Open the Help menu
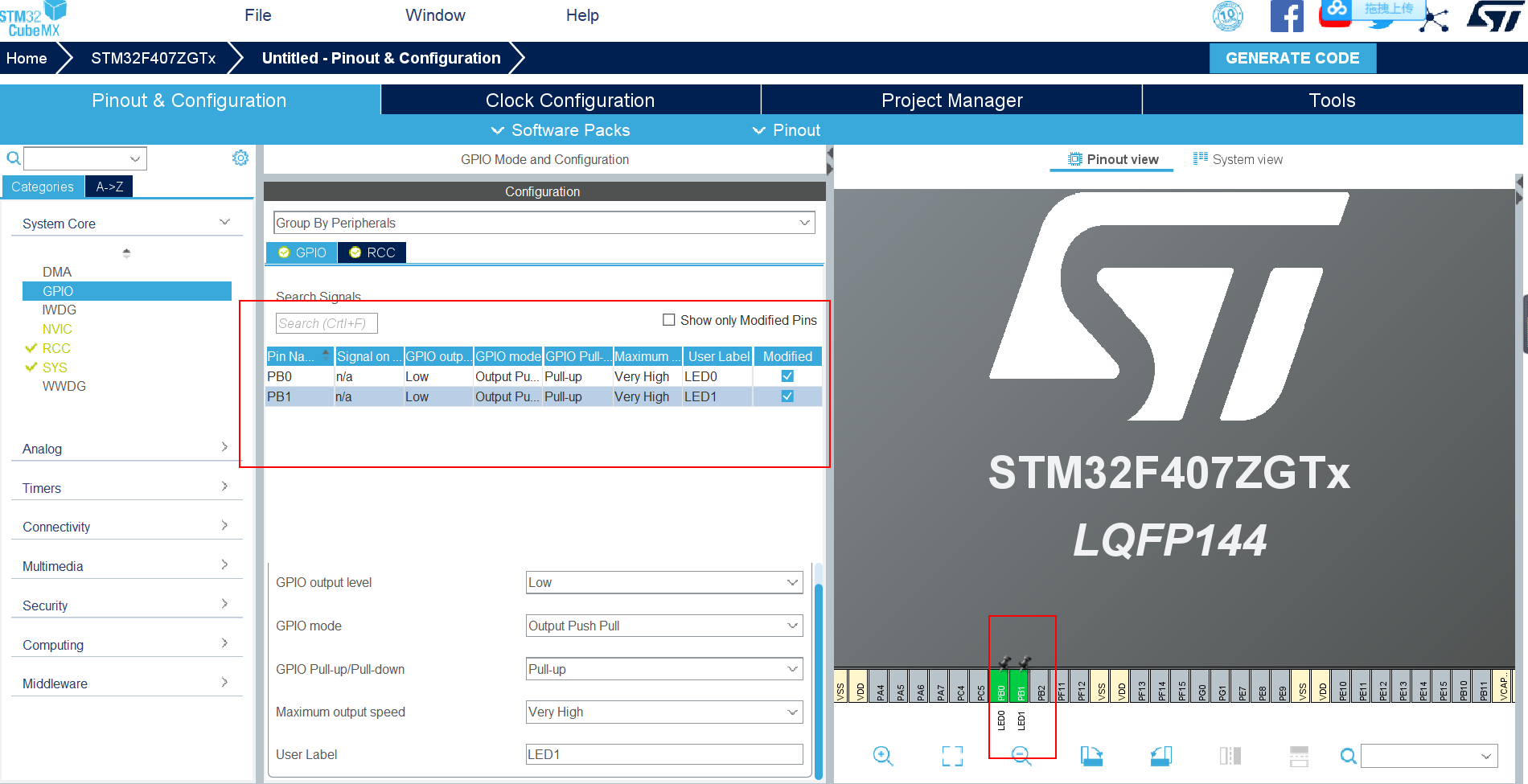 (x=582, y=15)
